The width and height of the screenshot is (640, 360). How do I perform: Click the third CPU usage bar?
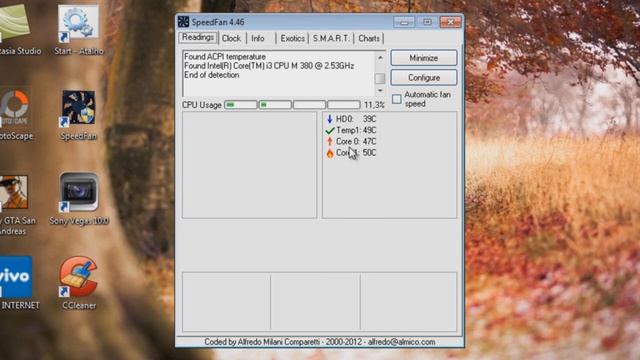tap(309, 105)
